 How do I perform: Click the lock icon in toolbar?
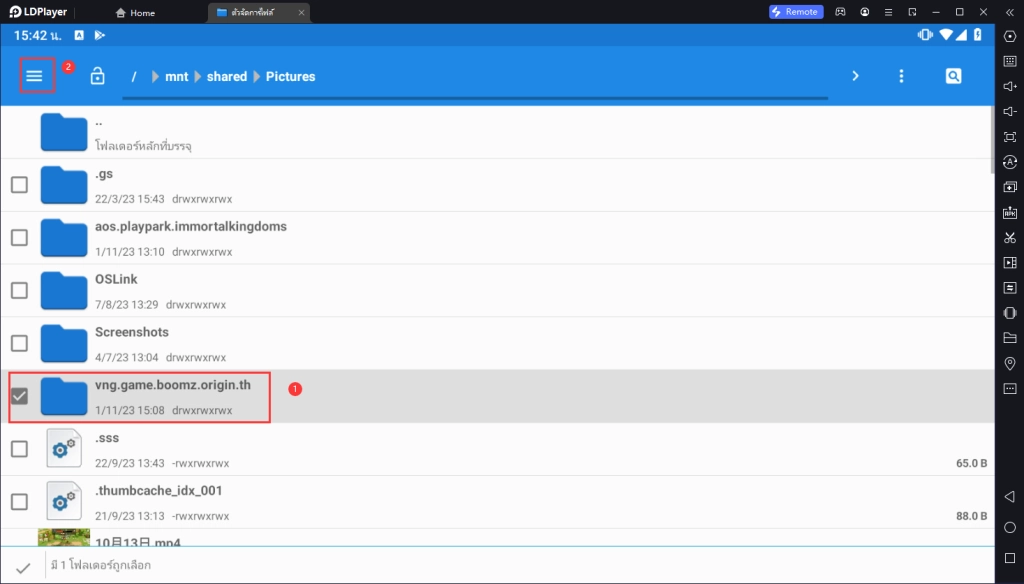(x=97, y=76)
